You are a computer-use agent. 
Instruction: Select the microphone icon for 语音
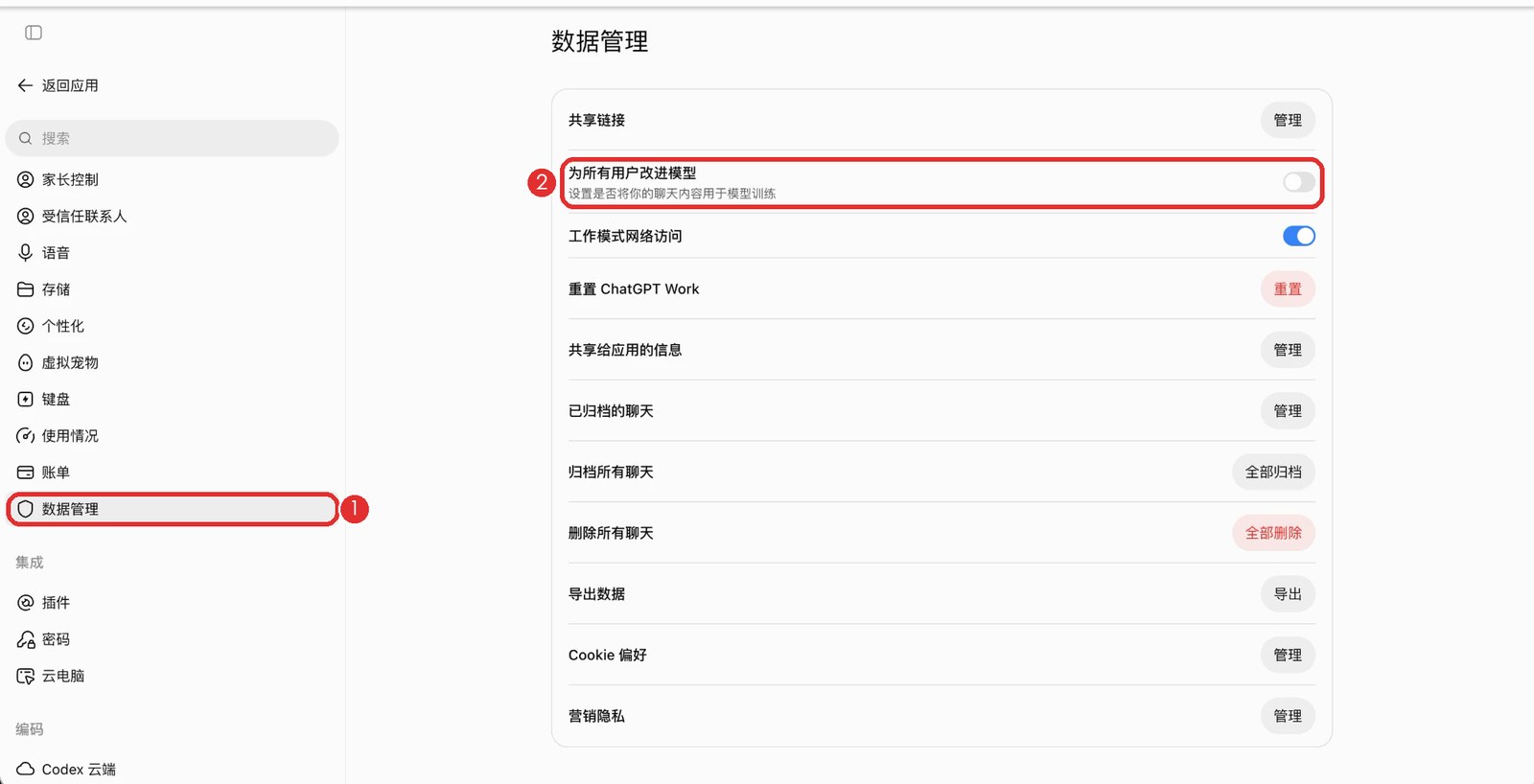(26, 252)
